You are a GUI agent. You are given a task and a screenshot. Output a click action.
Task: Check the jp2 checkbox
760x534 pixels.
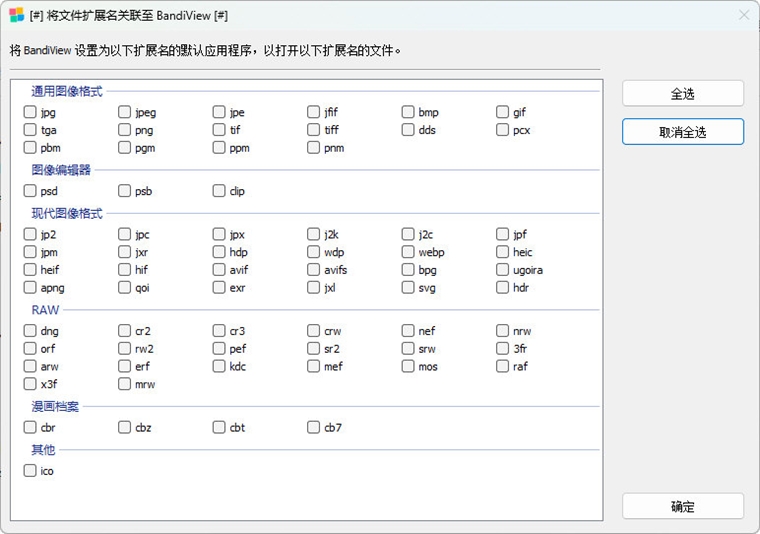pyautogui.click(x=30, y=235)
